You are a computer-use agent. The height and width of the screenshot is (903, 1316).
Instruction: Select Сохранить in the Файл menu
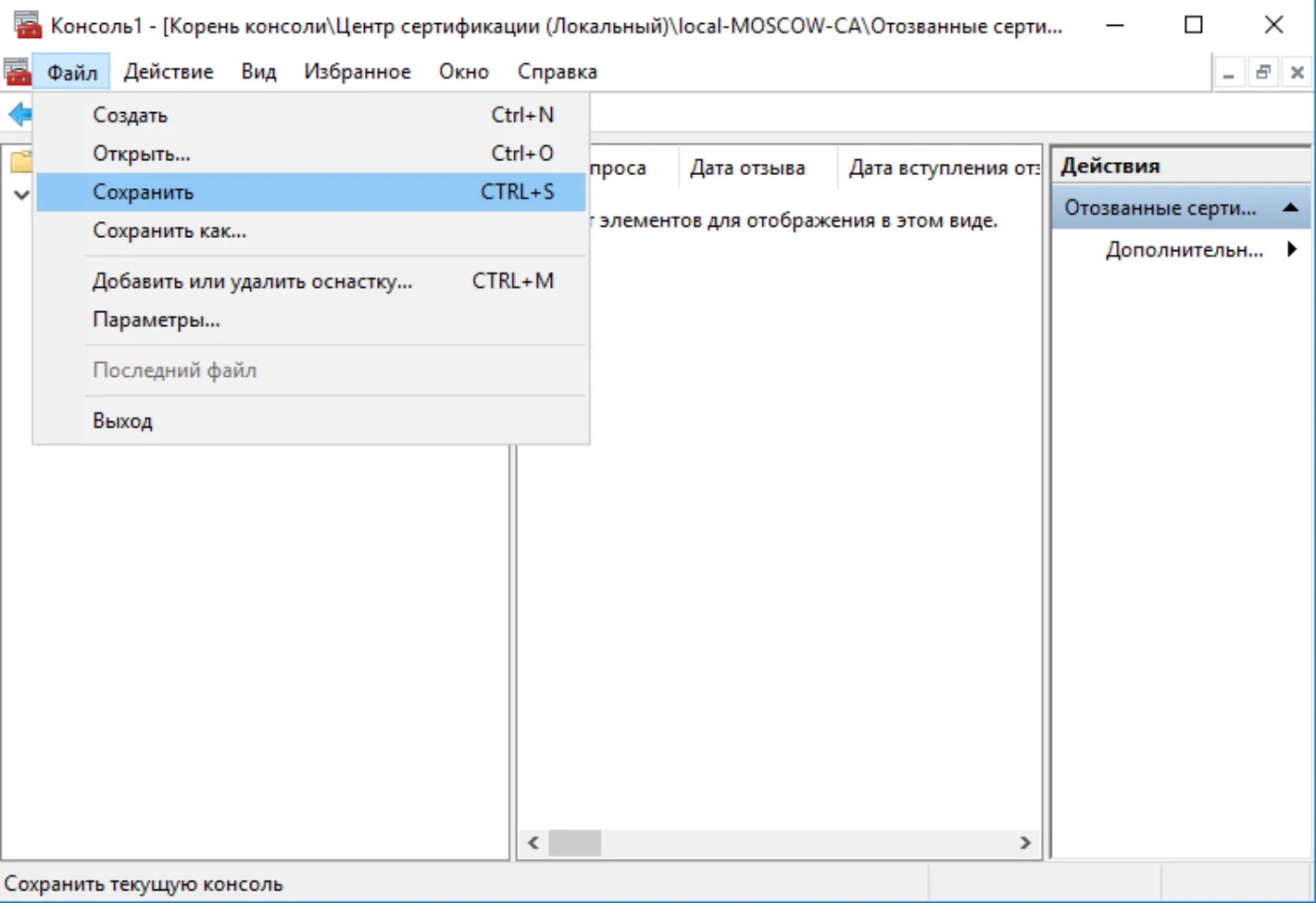(311, 192)
